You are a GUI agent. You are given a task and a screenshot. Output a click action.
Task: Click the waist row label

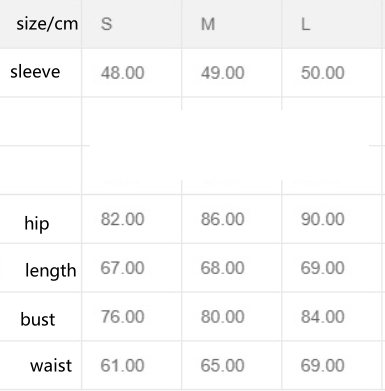coord(51,366)
